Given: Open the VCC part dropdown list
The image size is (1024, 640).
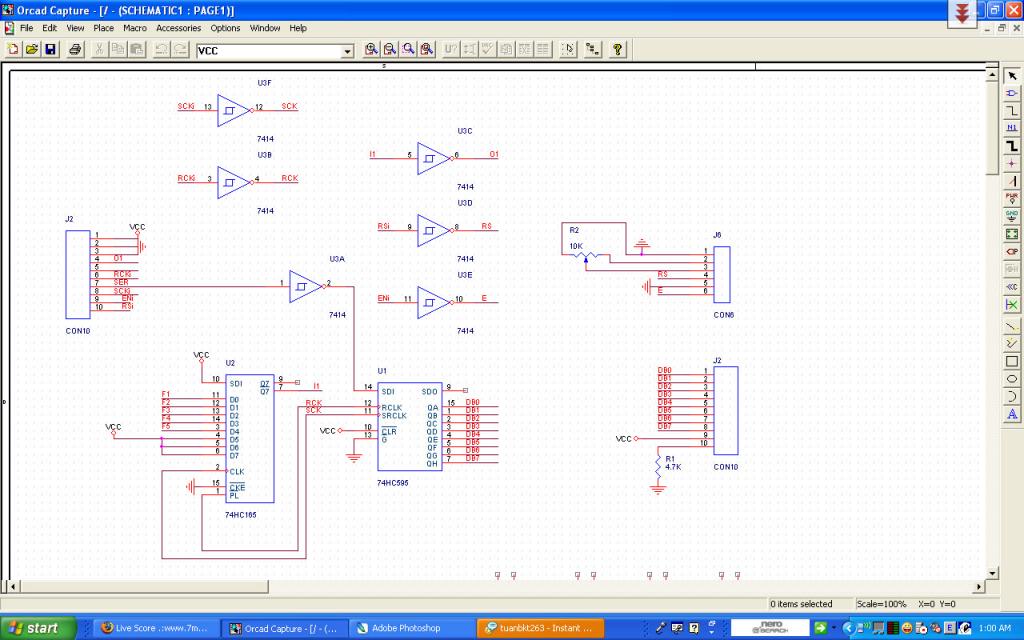Looking at the screenshot, I should click(348, 51).
